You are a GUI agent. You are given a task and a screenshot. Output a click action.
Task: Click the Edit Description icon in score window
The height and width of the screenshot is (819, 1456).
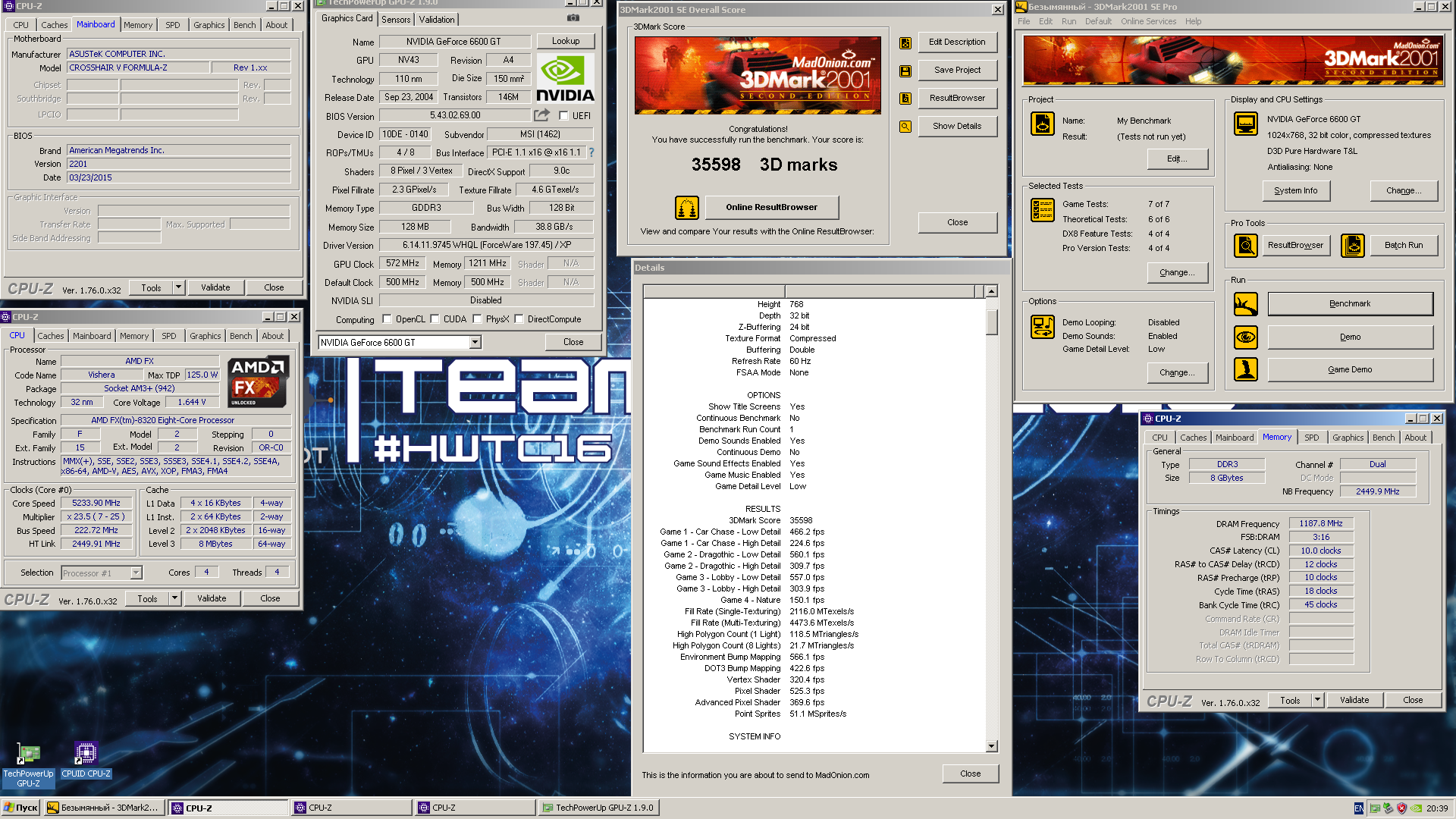click(x=905, y=43)
